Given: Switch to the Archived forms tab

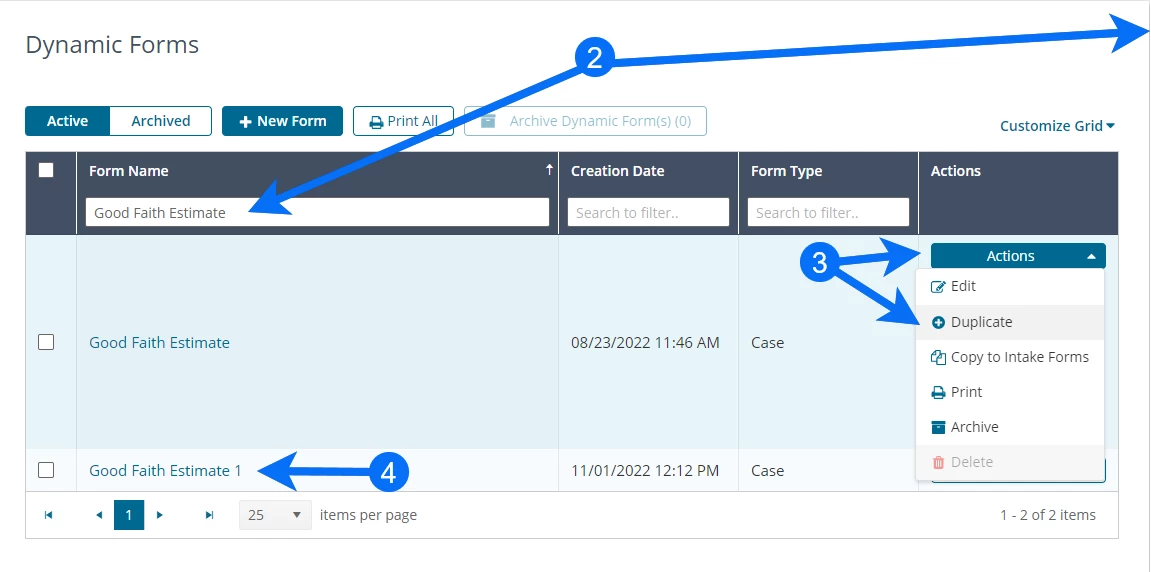Looking at the screenshot, I should (161, 121).
